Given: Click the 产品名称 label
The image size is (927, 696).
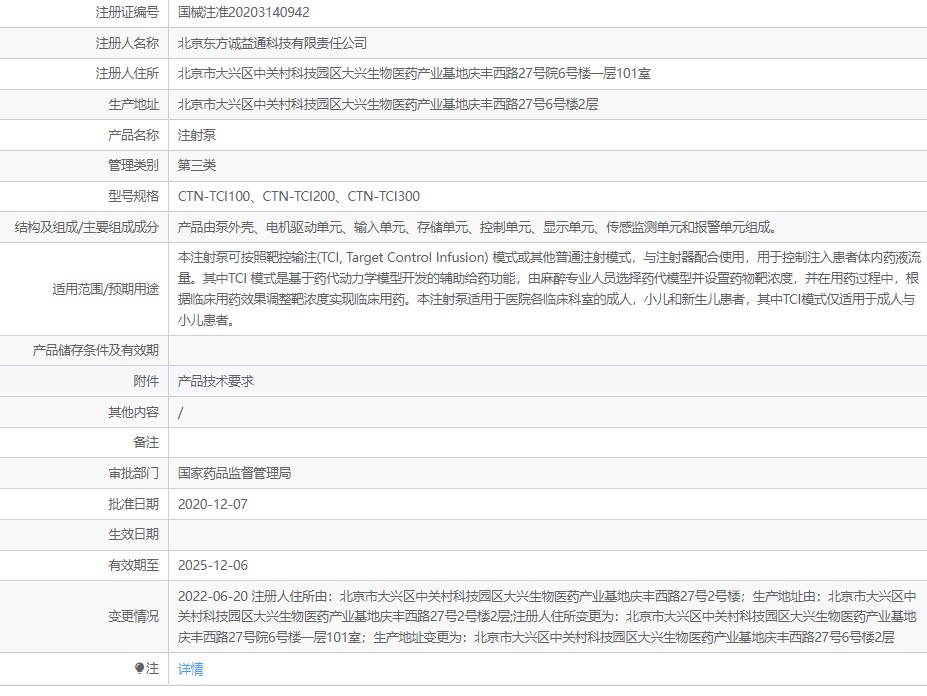Looking at the screenshot, I should pyautogui.click(x=134, y=135).
